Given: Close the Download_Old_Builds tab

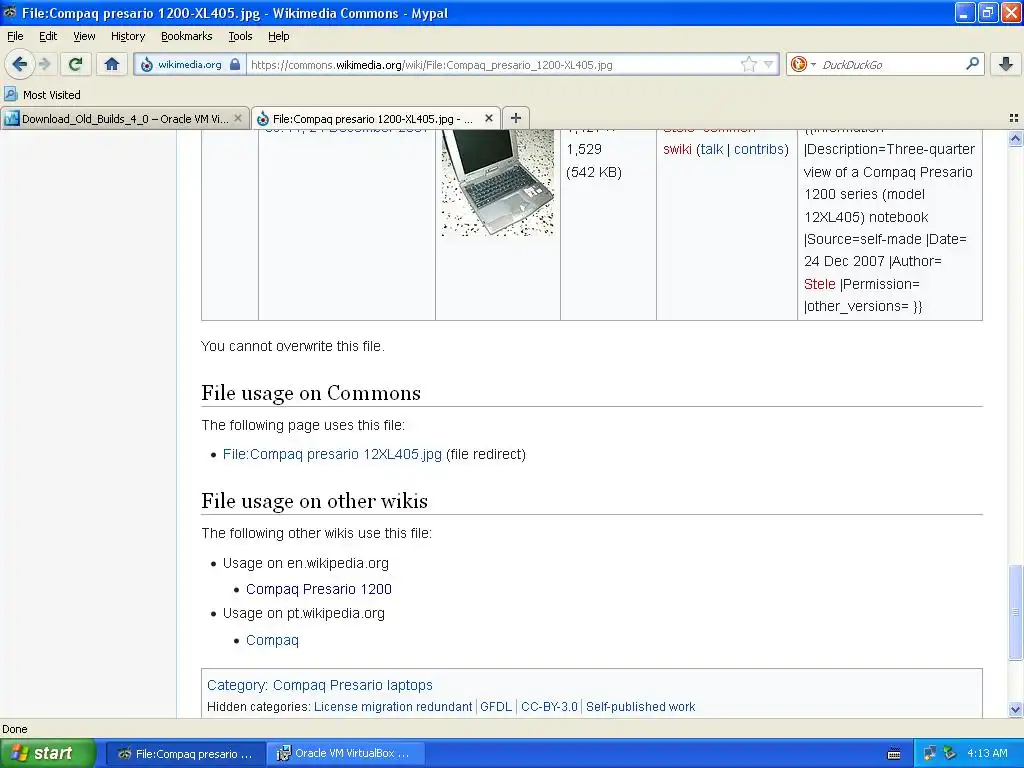Looking at the screenshot, I should point(238,118).
